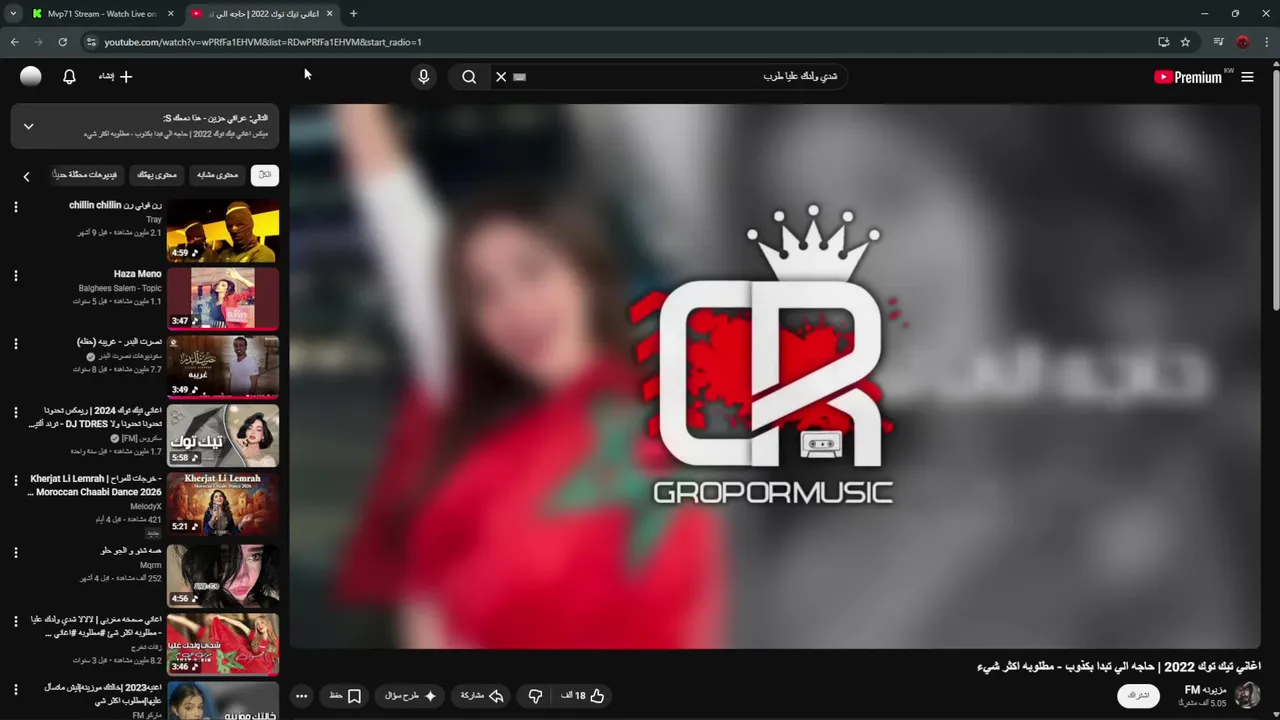Select the 'for you' content chip
The height and width of the screenshot is (720, 1280).
point(157,175)
